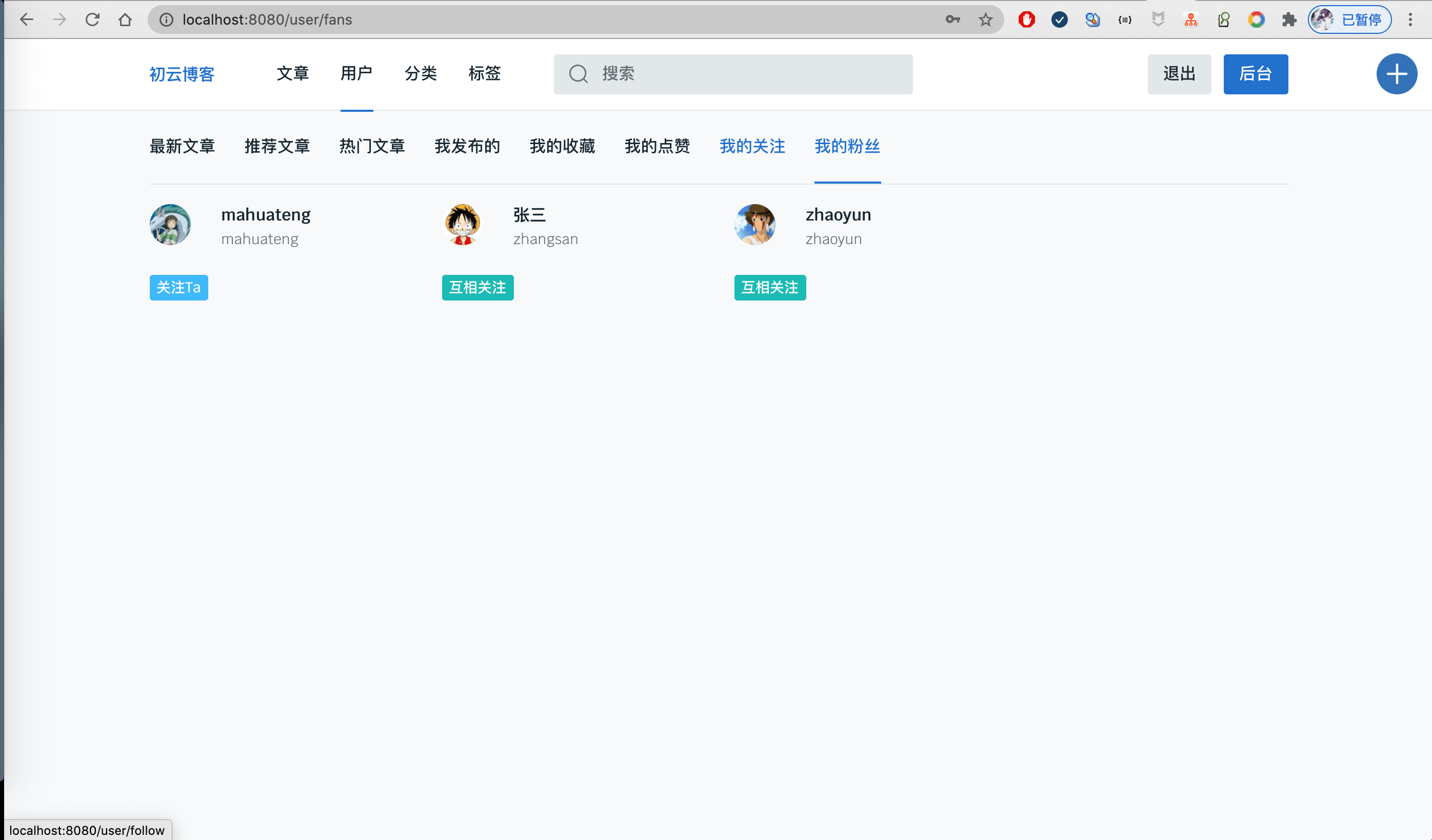Screen dimensions: 1432x840
Task: Toggle 互相关注 for 张三
Action: pos(478,288)
